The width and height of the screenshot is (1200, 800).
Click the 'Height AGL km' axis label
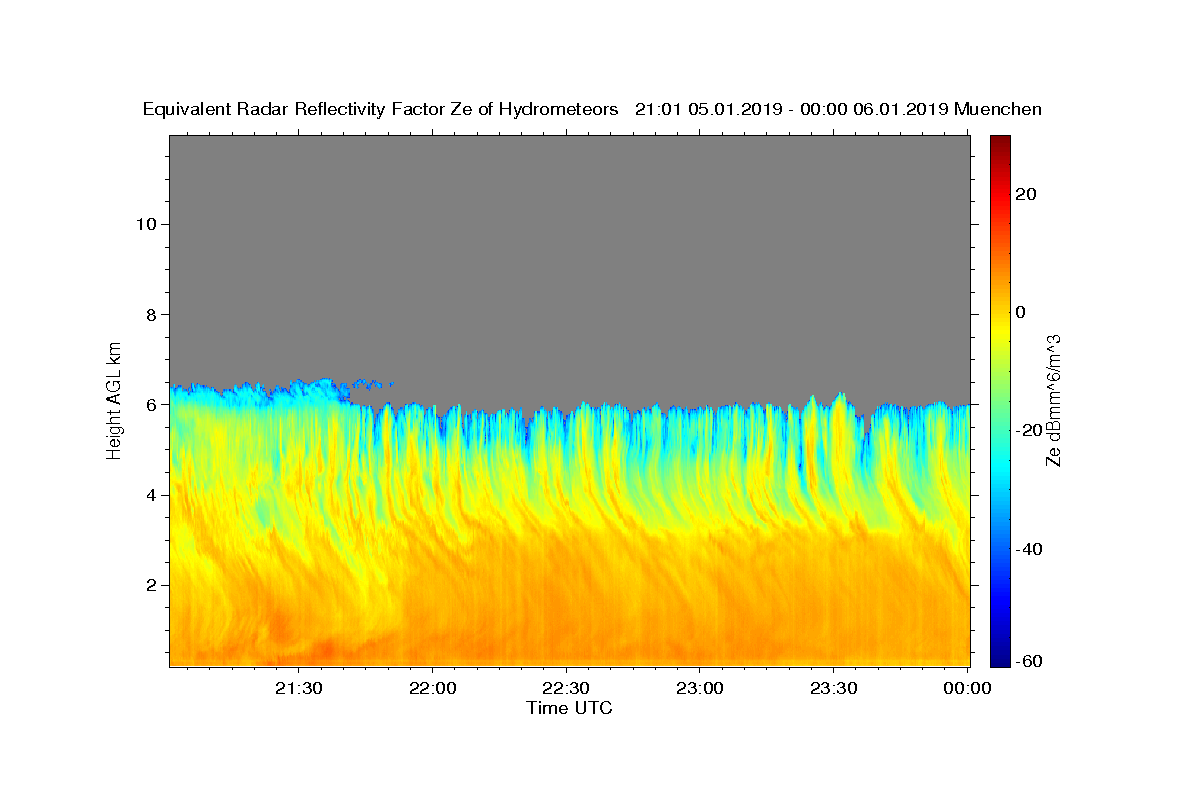[115, 399]
